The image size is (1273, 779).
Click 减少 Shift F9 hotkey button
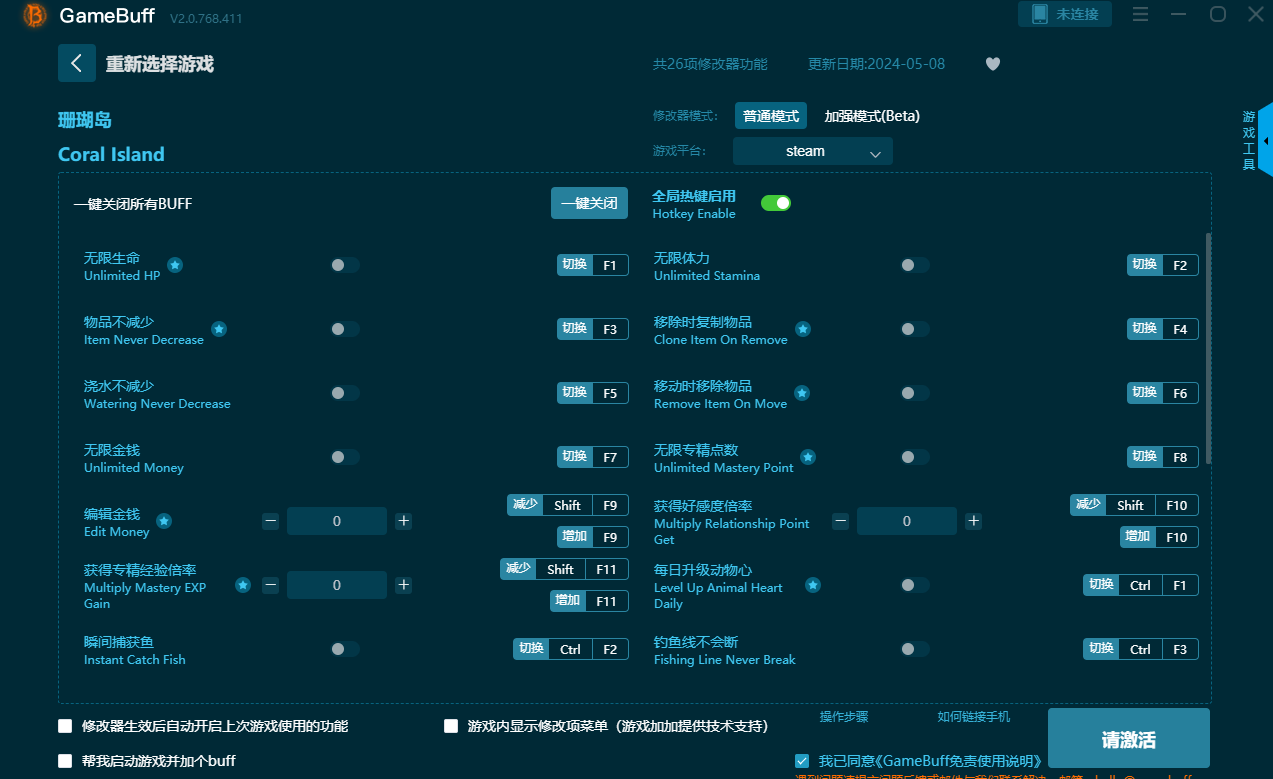(x=568, y=505)
